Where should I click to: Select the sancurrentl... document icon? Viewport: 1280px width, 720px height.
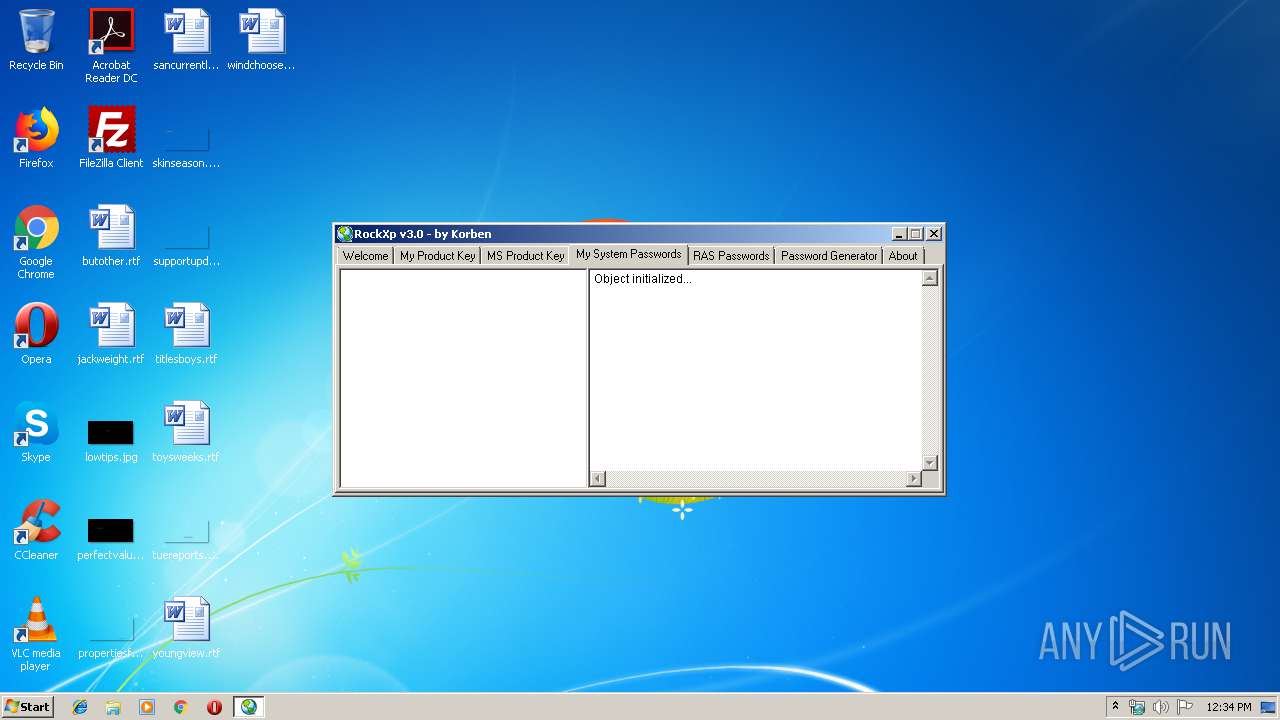186,40
